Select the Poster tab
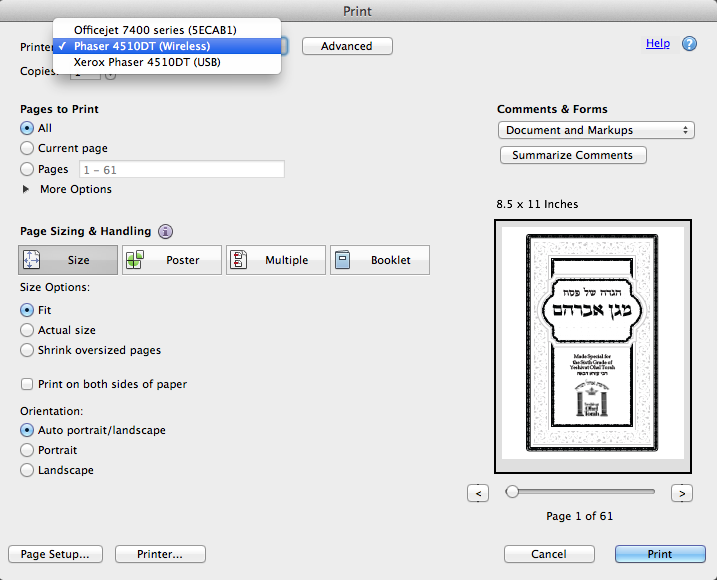The width and height of the screenshot is (717, 580). point(172,260)
